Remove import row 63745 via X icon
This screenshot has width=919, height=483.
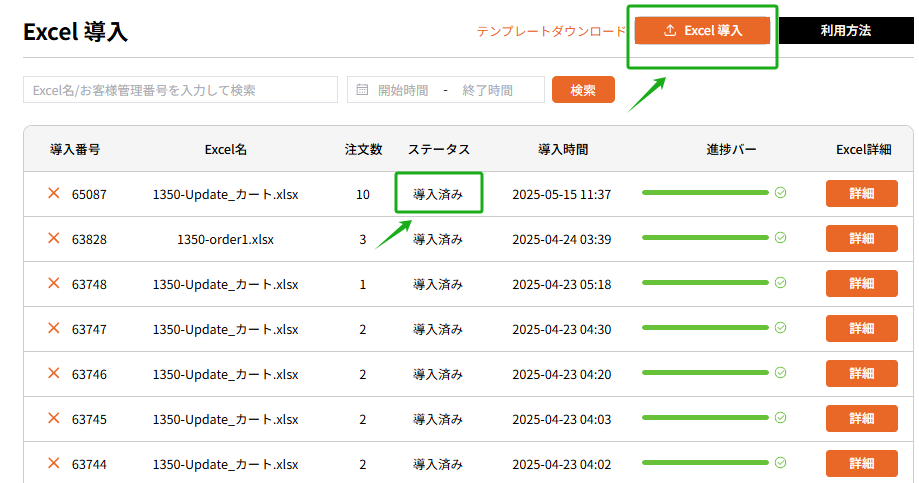coord(53,418)
